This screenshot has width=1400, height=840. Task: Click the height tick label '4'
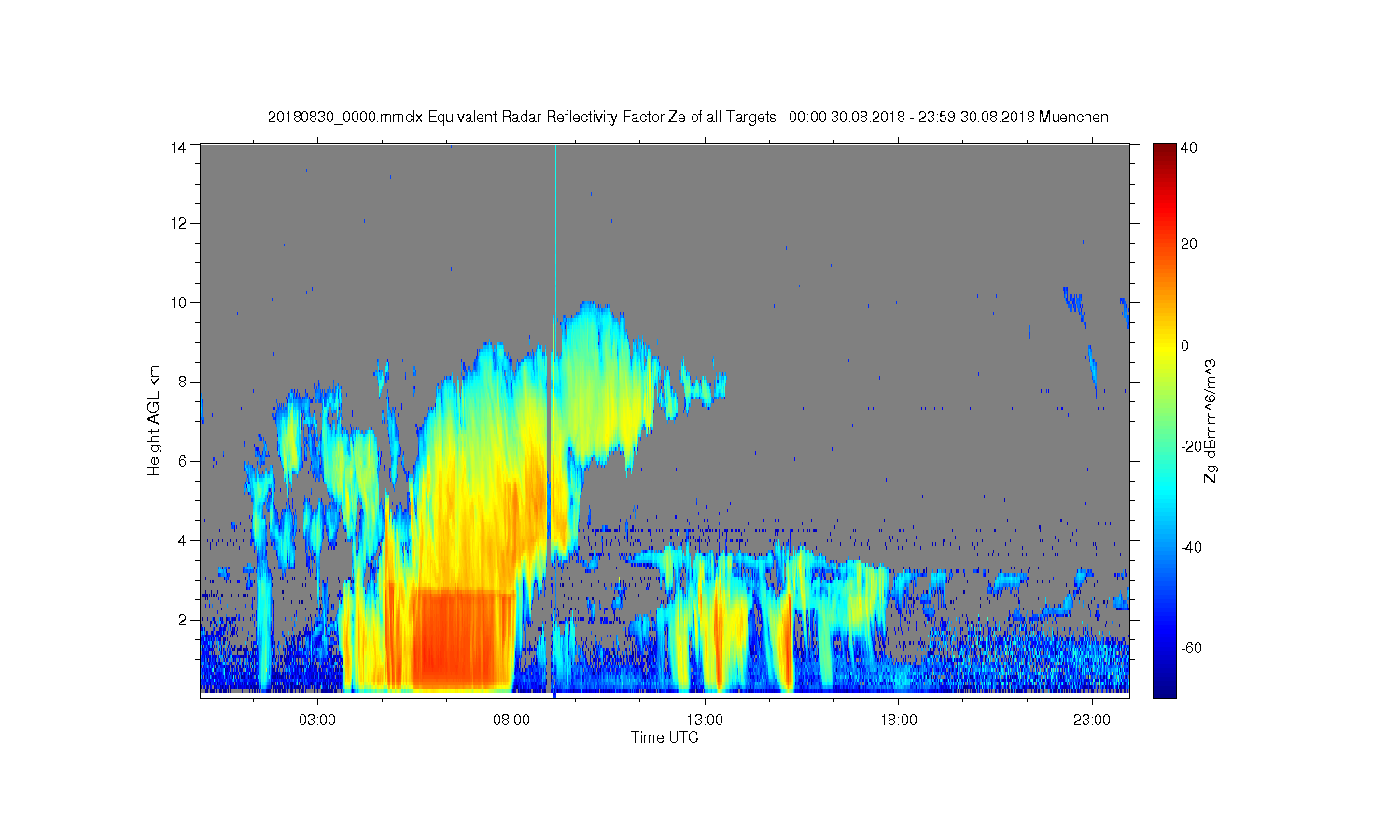(x=184, y=539)
